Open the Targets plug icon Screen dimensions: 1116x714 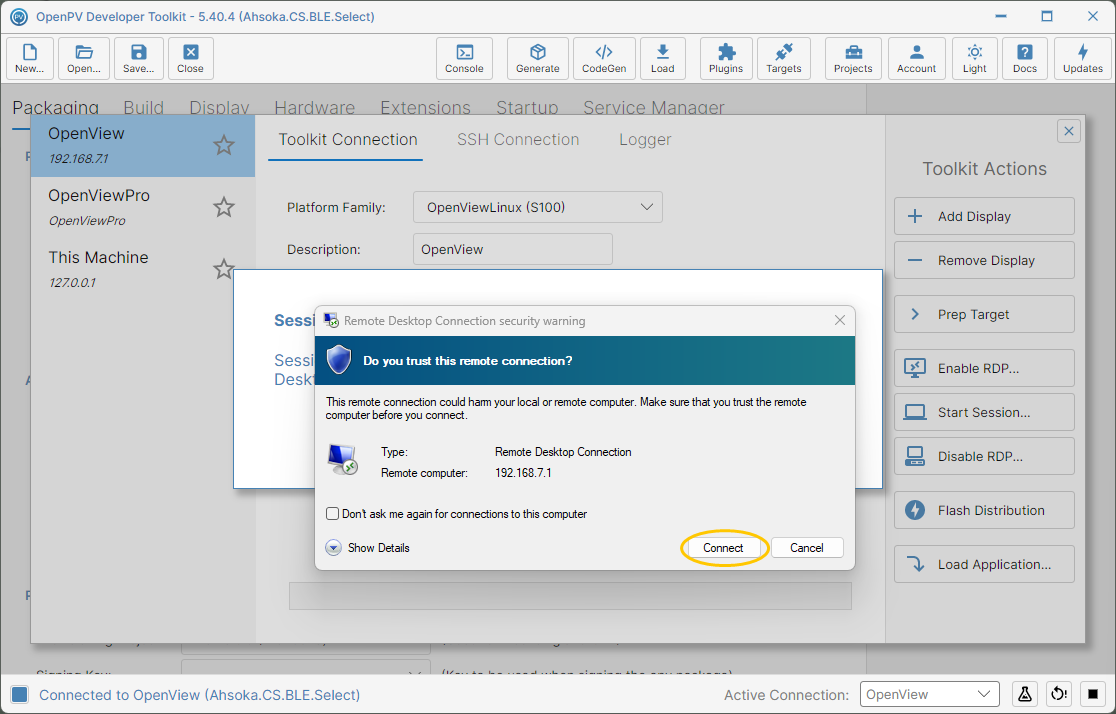pyautogui.click(x=784, y=58)
